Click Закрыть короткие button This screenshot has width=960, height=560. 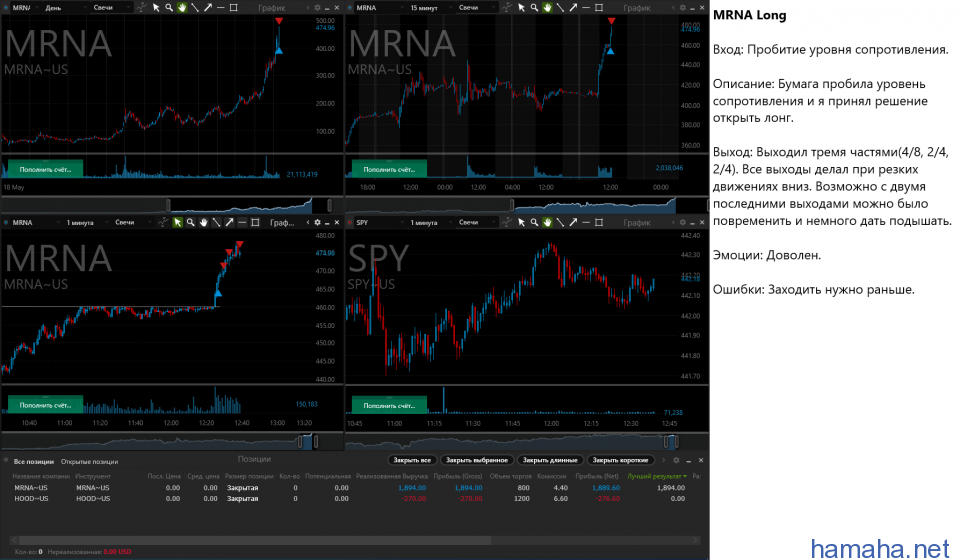[620, 460]
